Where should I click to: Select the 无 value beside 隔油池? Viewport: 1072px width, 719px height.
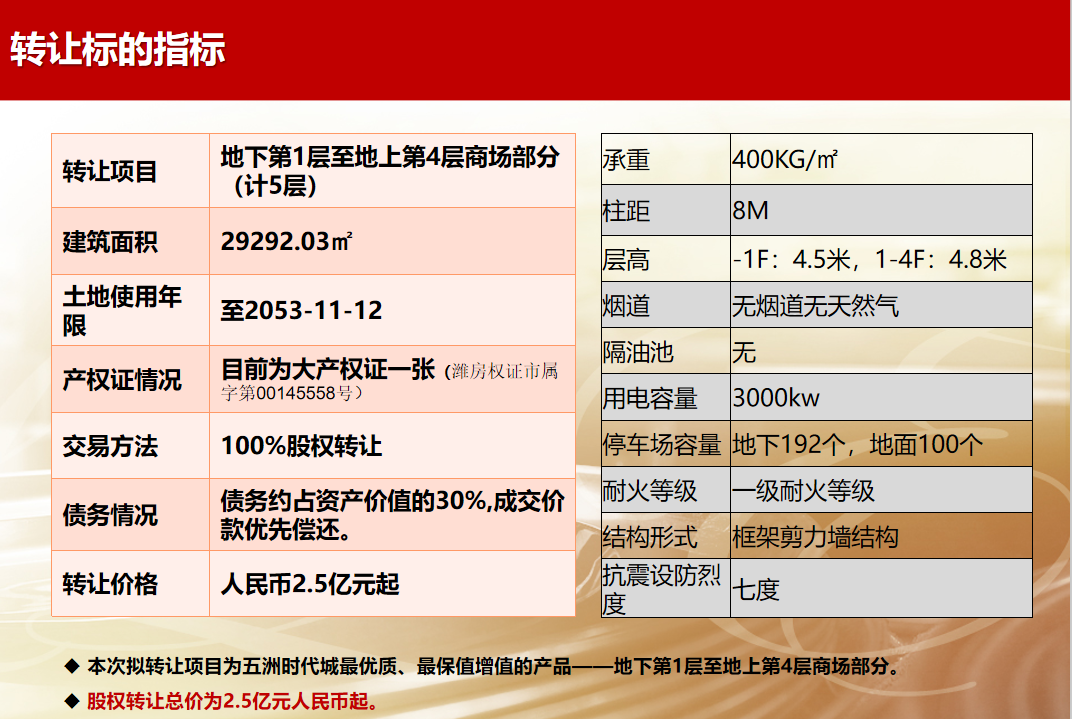744,353
